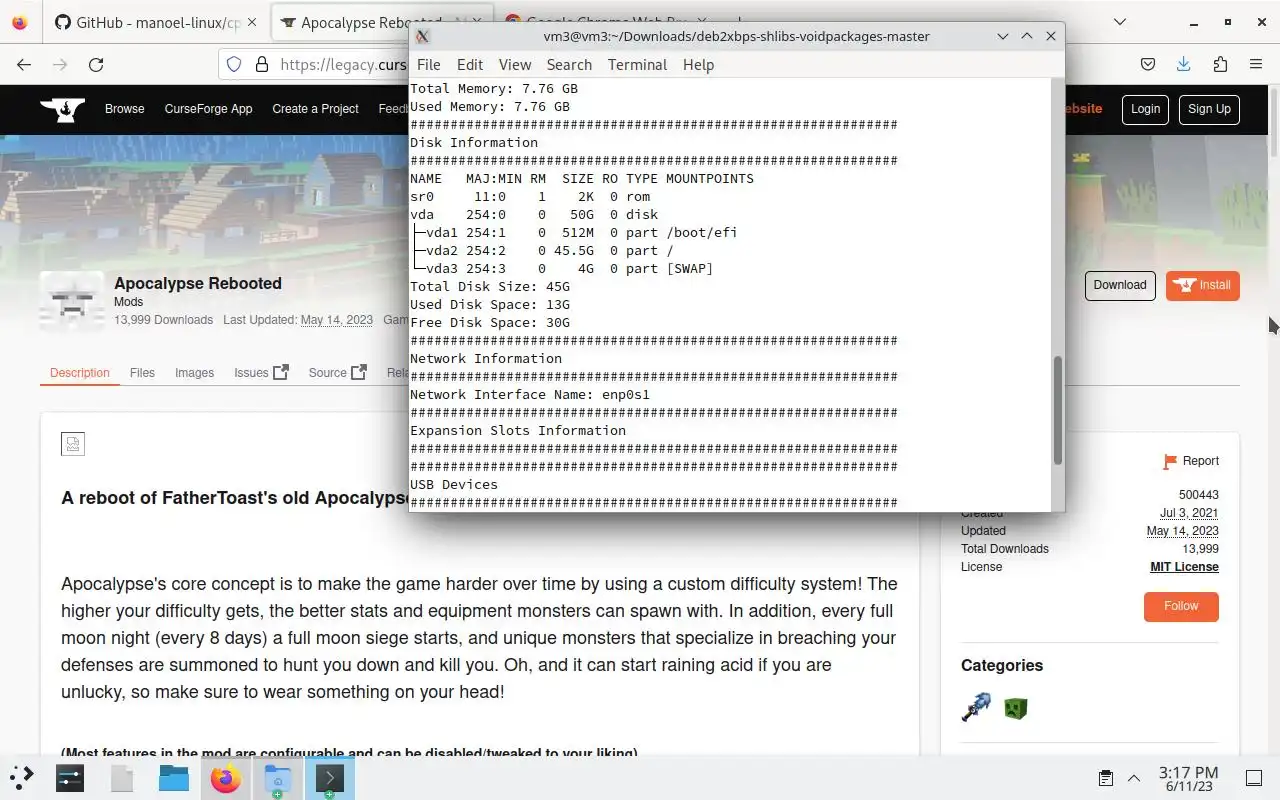Click 'Network Interface Name: enp0s1' line
This screenshot has height=800, width=1280.
point(530,394)
